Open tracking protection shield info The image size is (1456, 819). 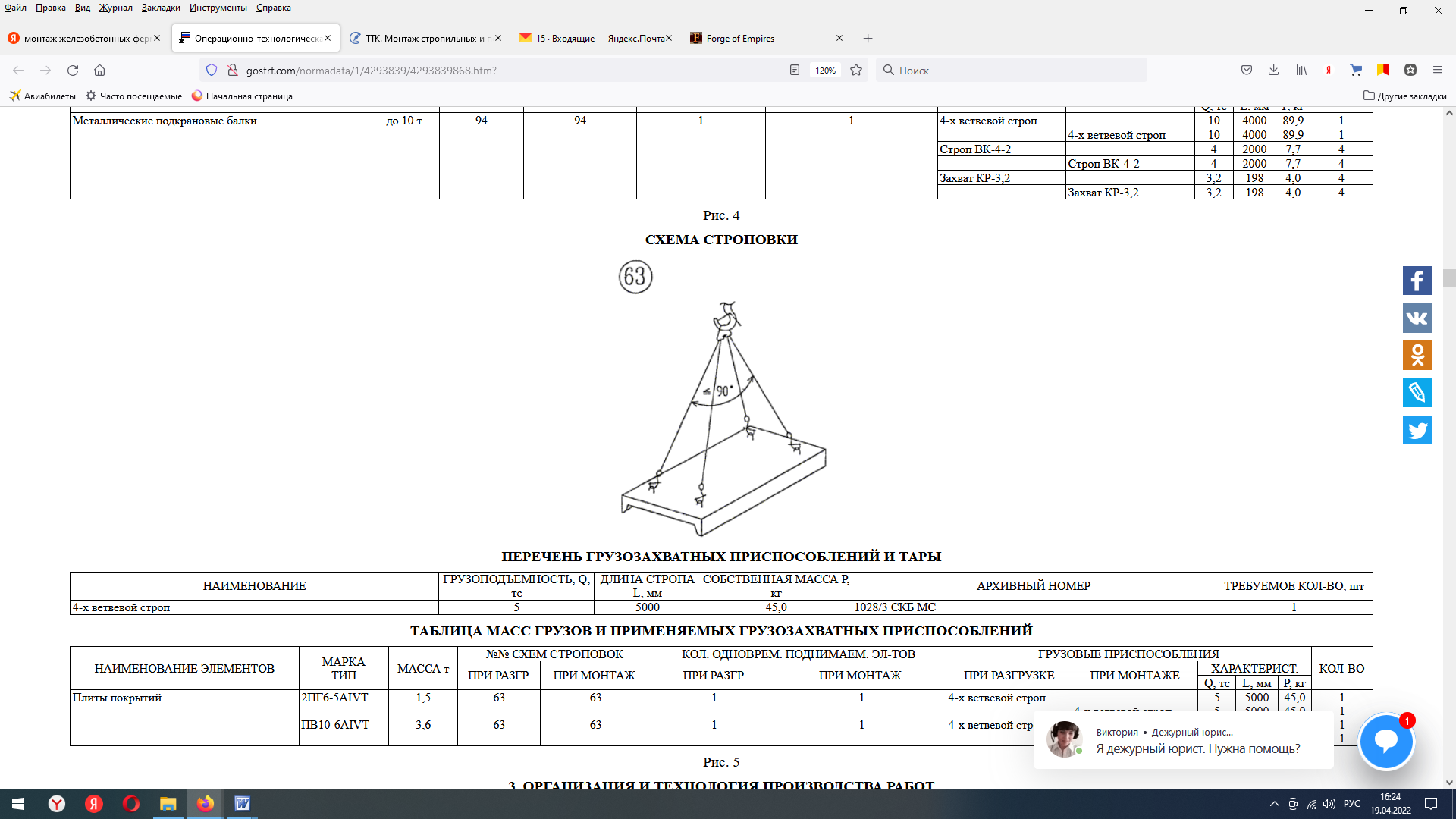click(212, 70)
